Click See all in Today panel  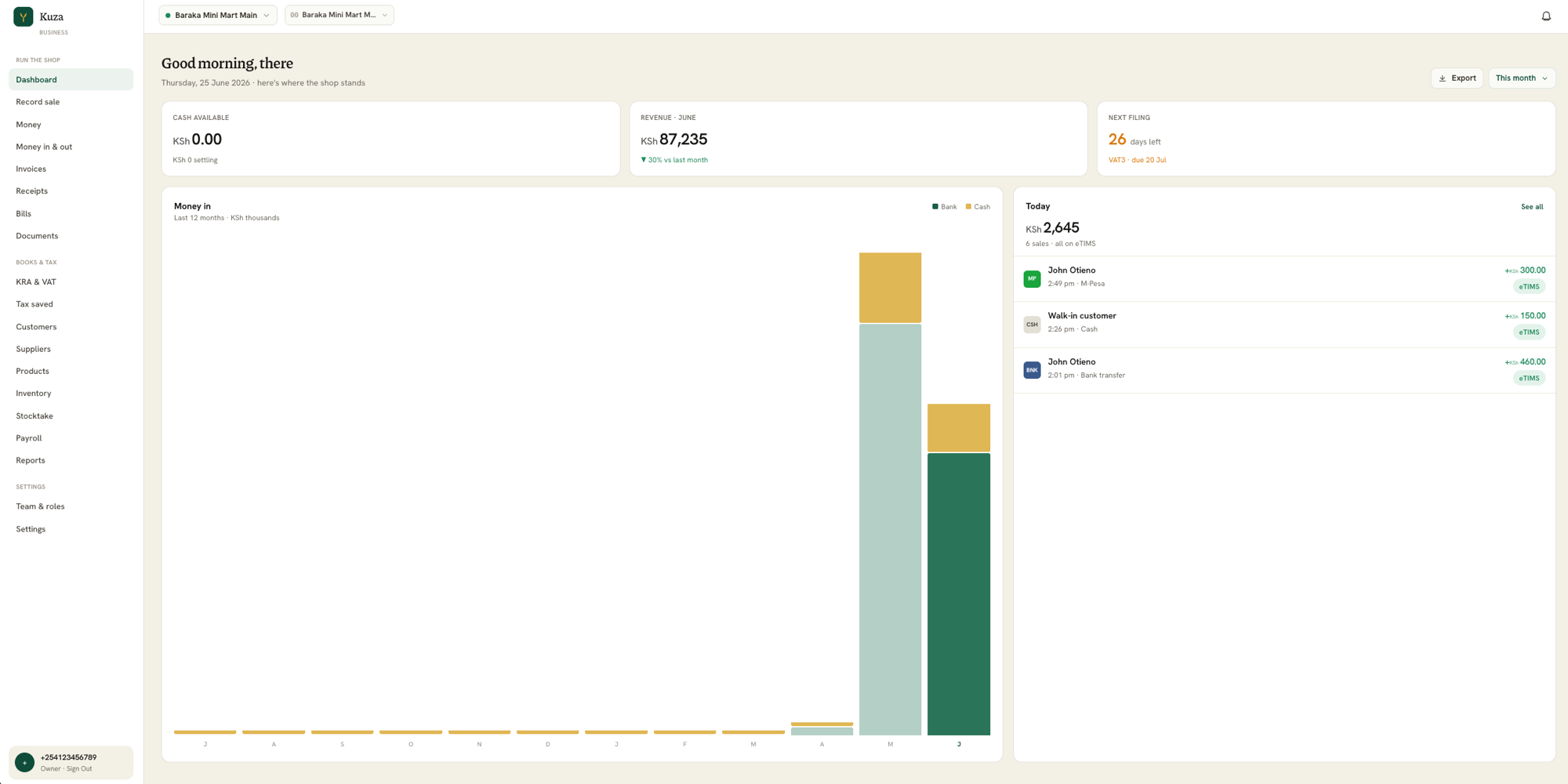pos(1532,207)
